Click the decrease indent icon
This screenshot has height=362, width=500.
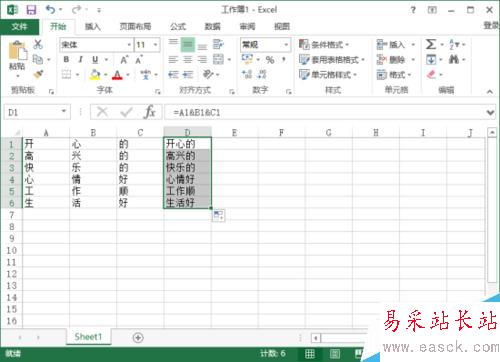pos(173,74)
